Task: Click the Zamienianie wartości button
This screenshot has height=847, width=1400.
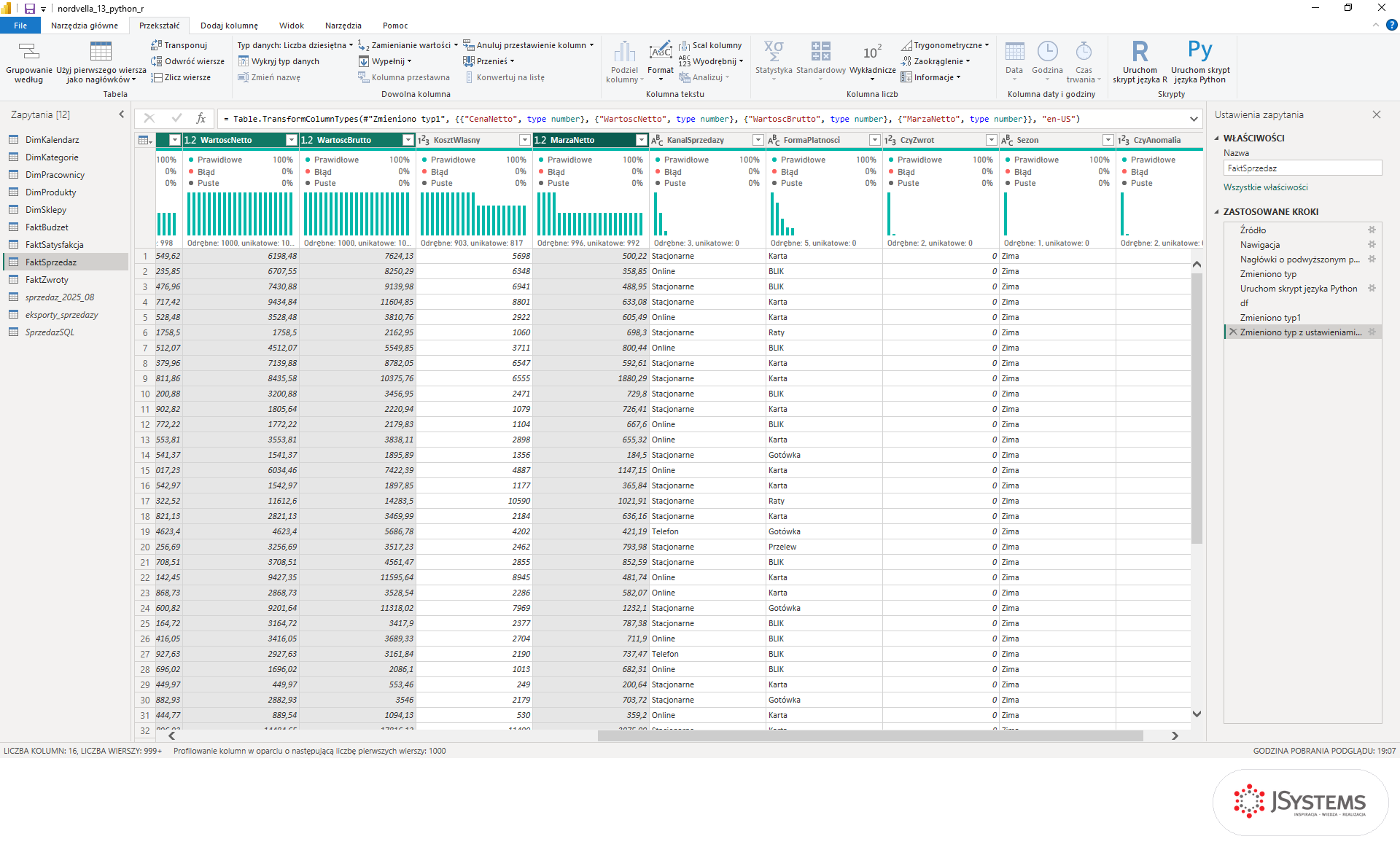Action: point(408,45)
